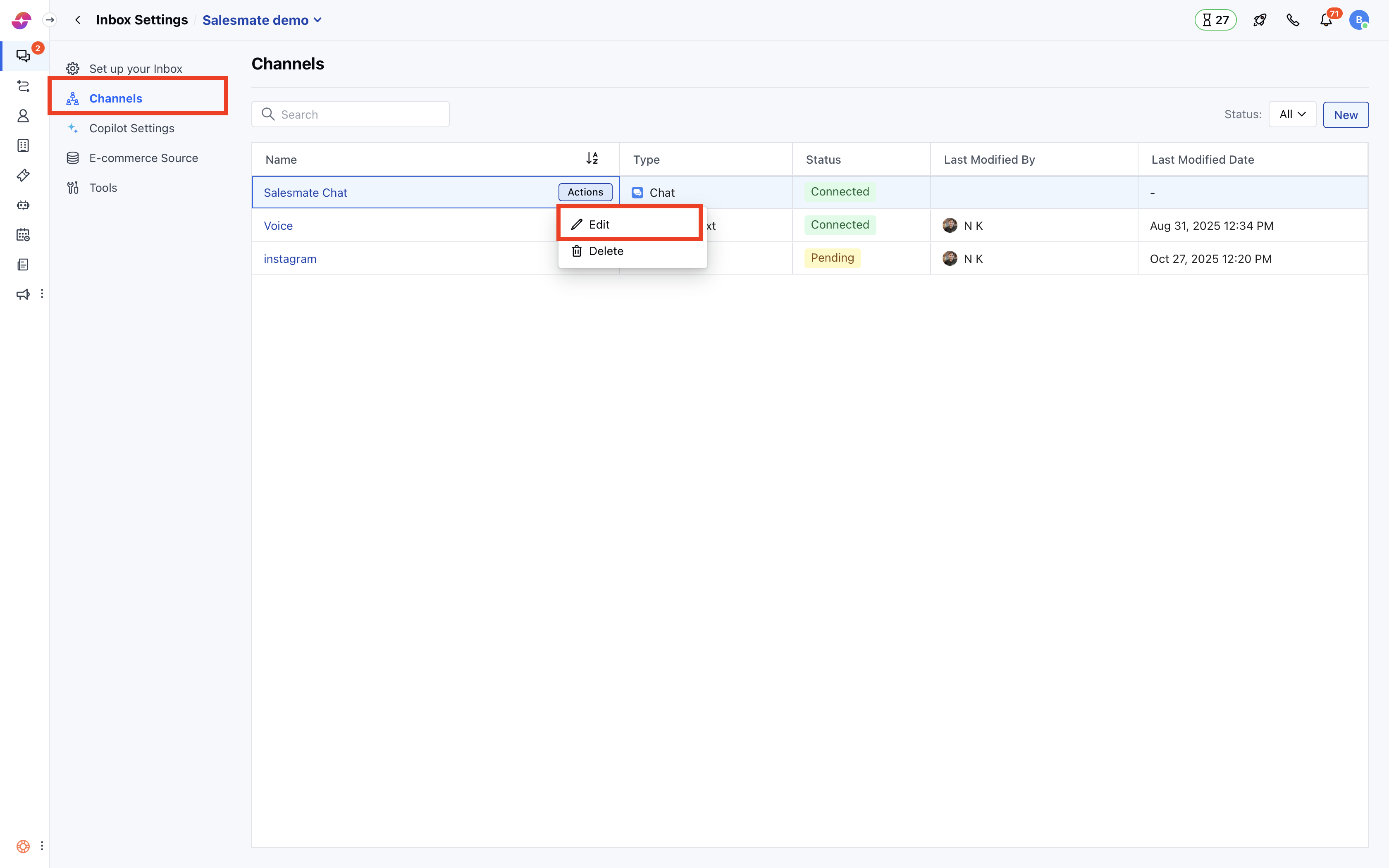Open the instagram channel link
Image resolution: width=1389 pixels, height=868 pixels.
coord(290,258)
